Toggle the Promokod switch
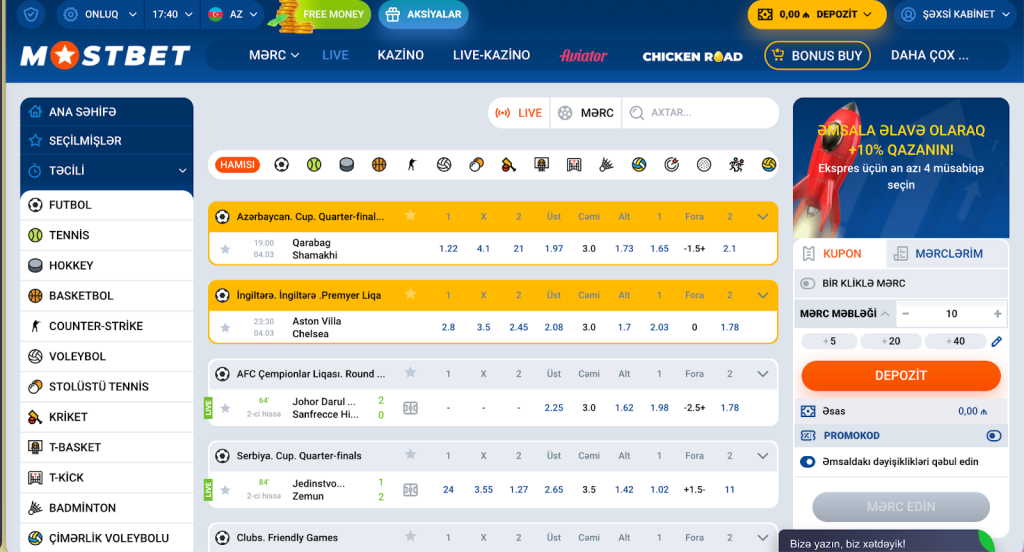This screenshot has width=1024, height=552. tap(993, 436)
